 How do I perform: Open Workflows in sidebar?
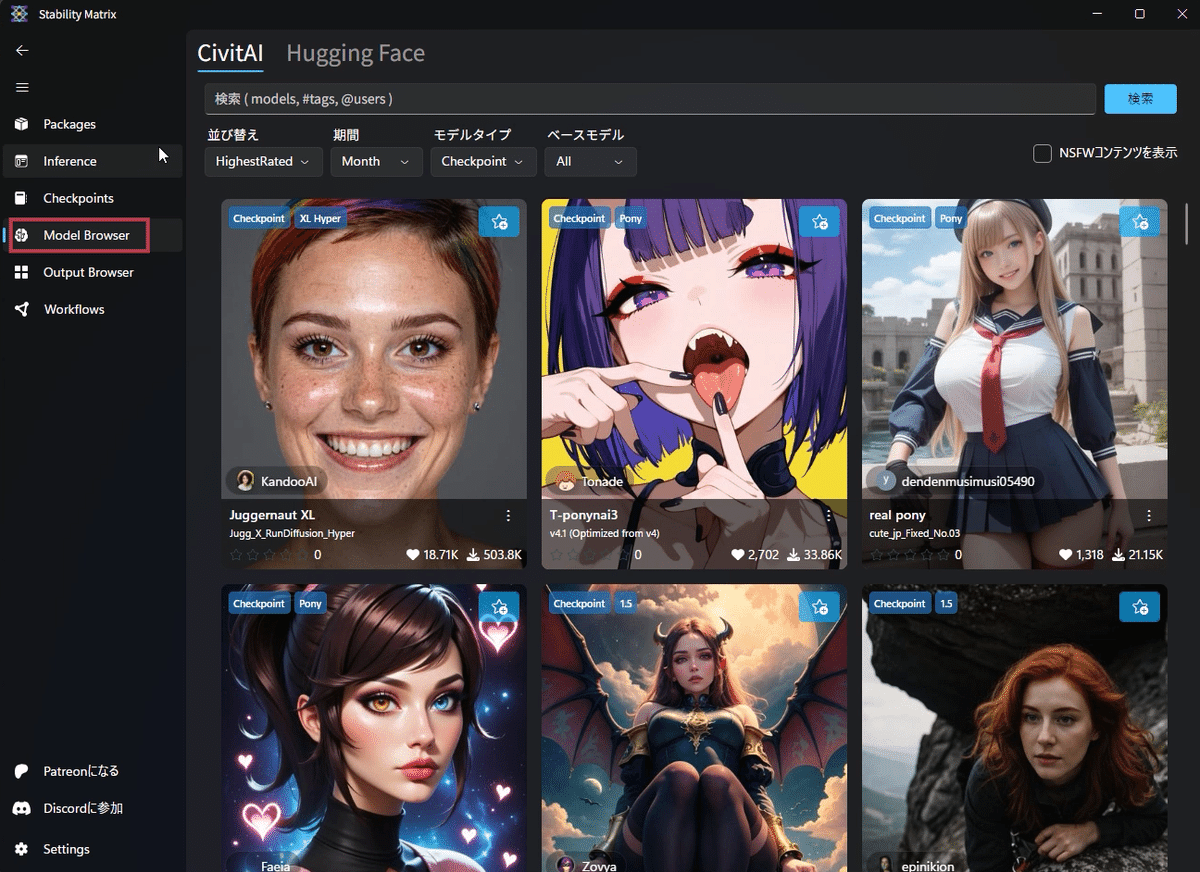click(x=93, y=309)
